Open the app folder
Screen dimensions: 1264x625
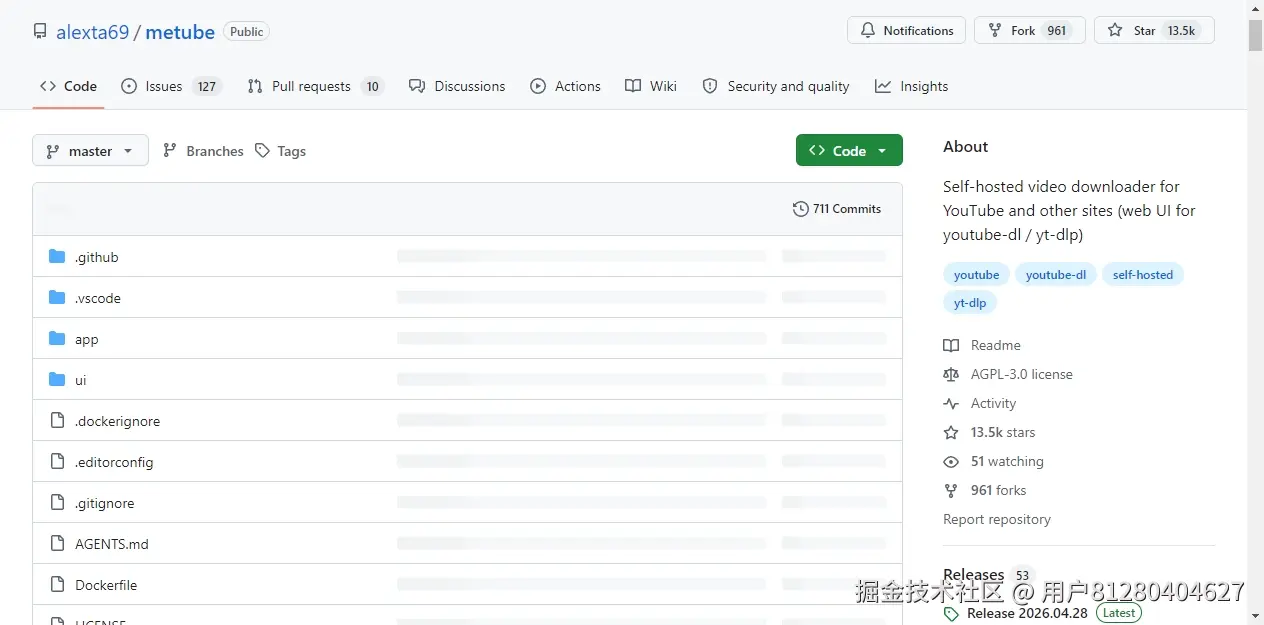(x=87, y=339)
